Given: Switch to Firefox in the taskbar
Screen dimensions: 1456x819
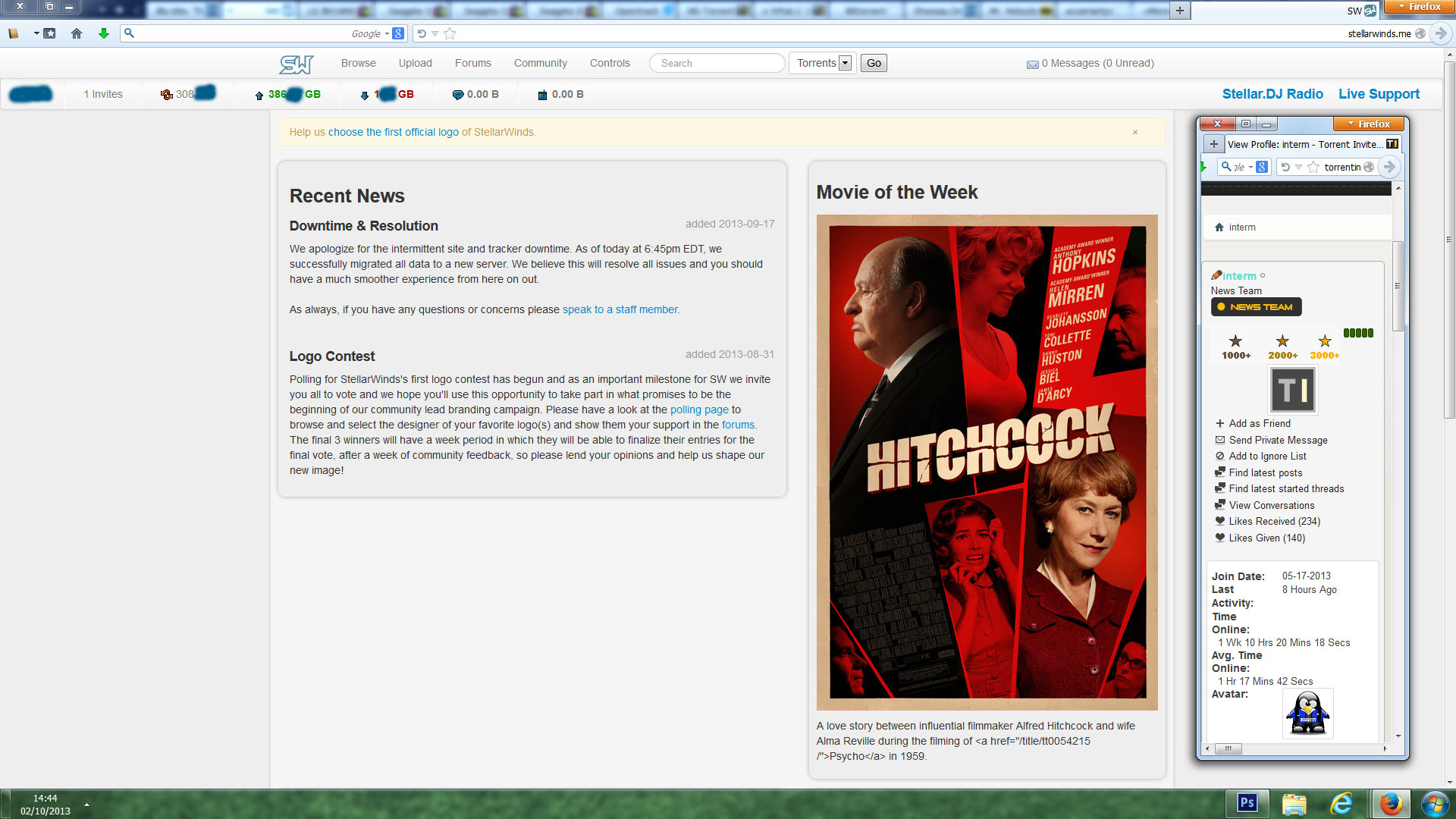Looking at the screenshot, I should point(1391,803).
